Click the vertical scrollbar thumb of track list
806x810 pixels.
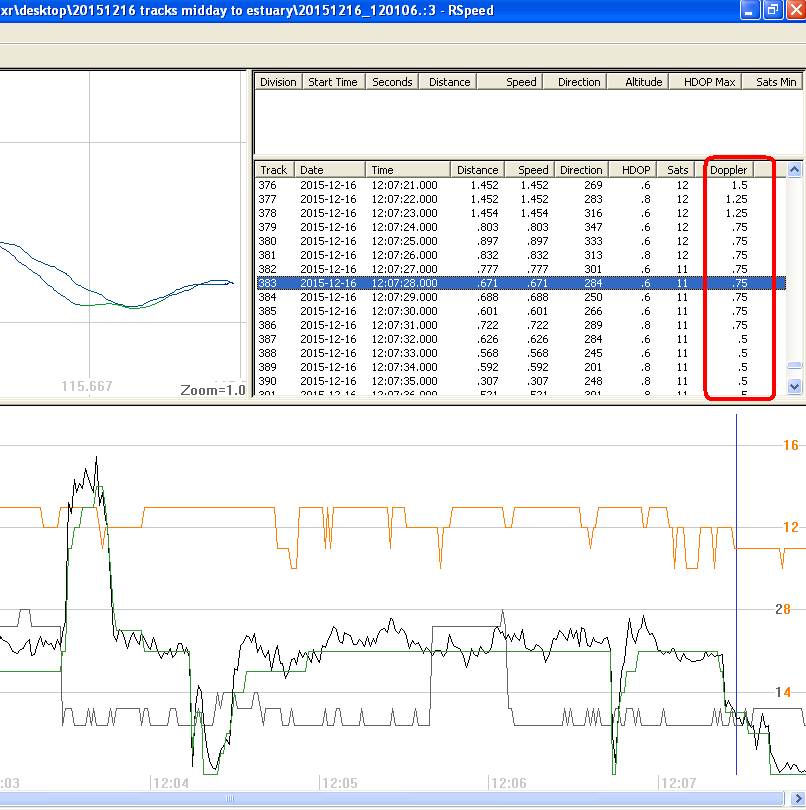(795, 367)
